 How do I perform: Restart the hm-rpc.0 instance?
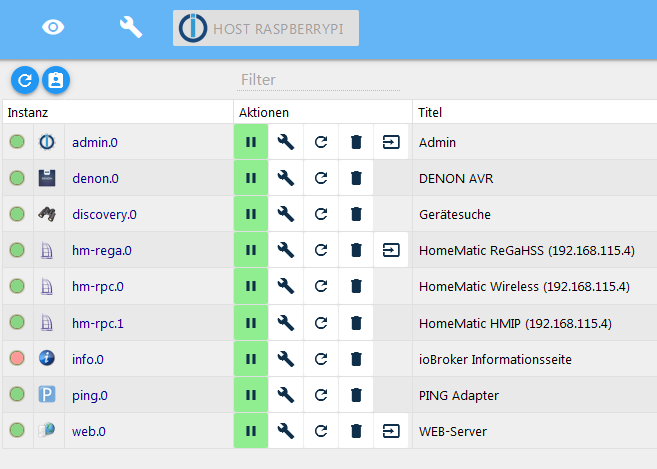point(321,286)
